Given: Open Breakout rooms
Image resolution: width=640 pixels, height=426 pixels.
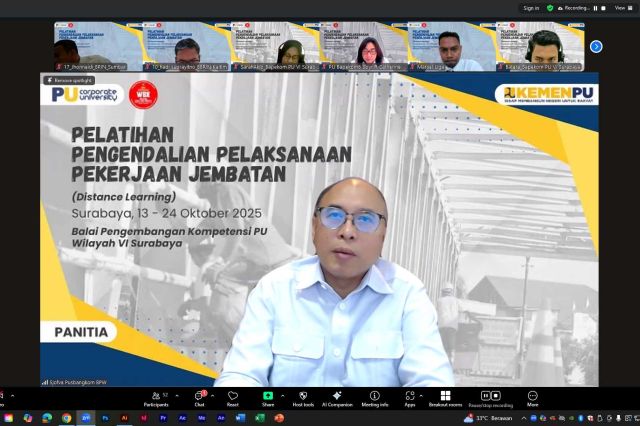Looking at the screenshot, I should [x=445, y=397].
